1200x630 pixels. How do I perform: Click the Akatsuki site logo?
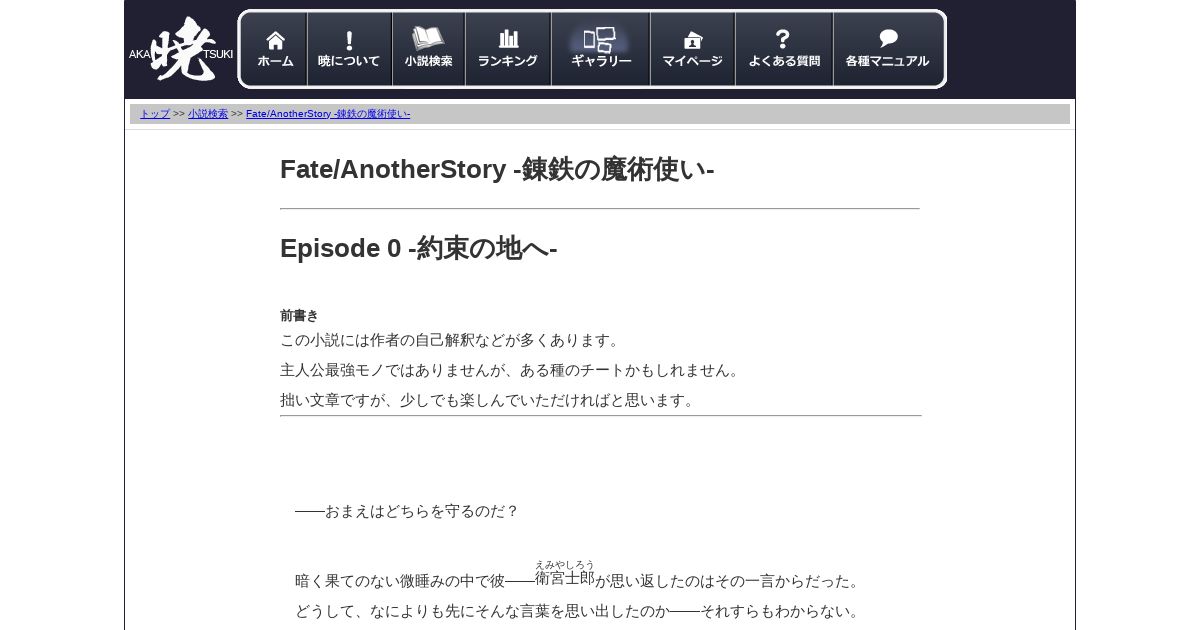181,50
